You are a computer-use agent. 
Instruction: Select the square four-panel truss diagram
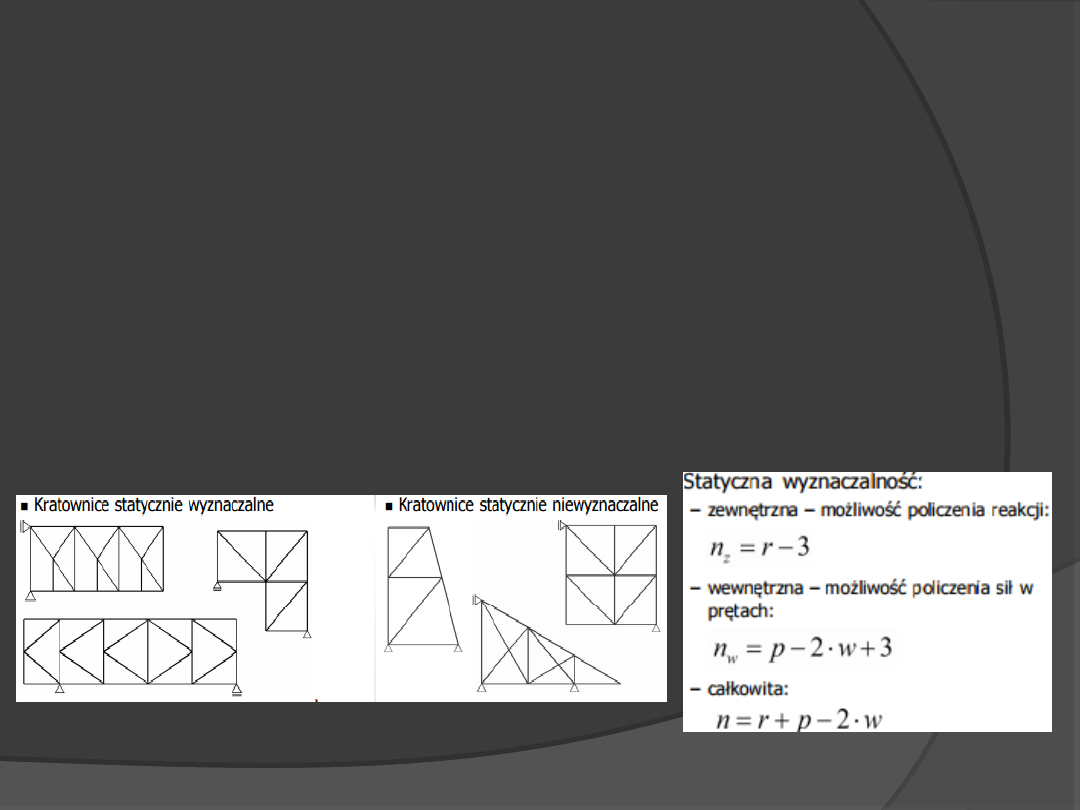[x=610, y=574]
